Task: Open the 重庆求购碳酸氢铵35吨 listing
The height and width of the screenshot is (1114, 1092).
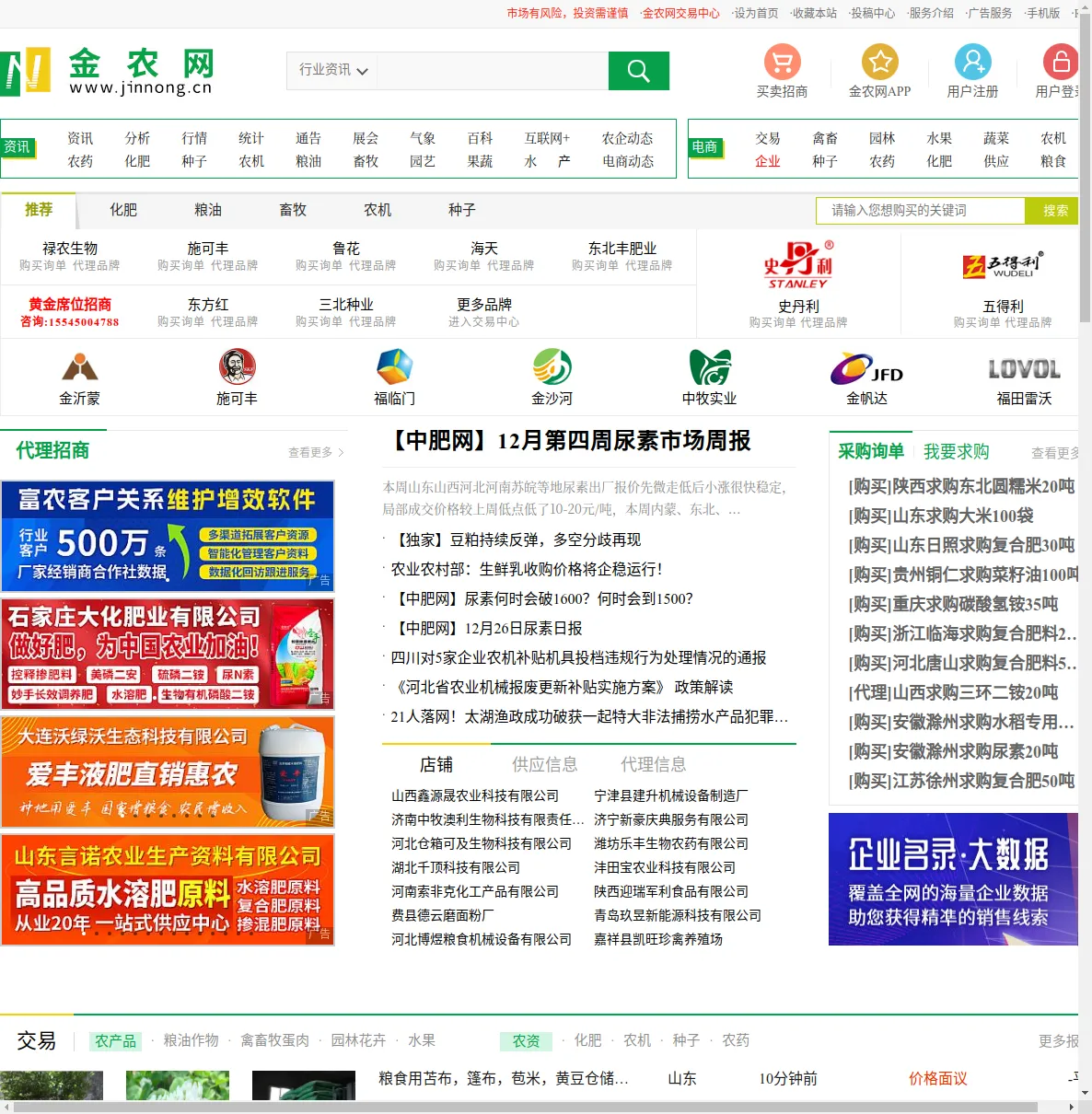Action: coord(953,604)
